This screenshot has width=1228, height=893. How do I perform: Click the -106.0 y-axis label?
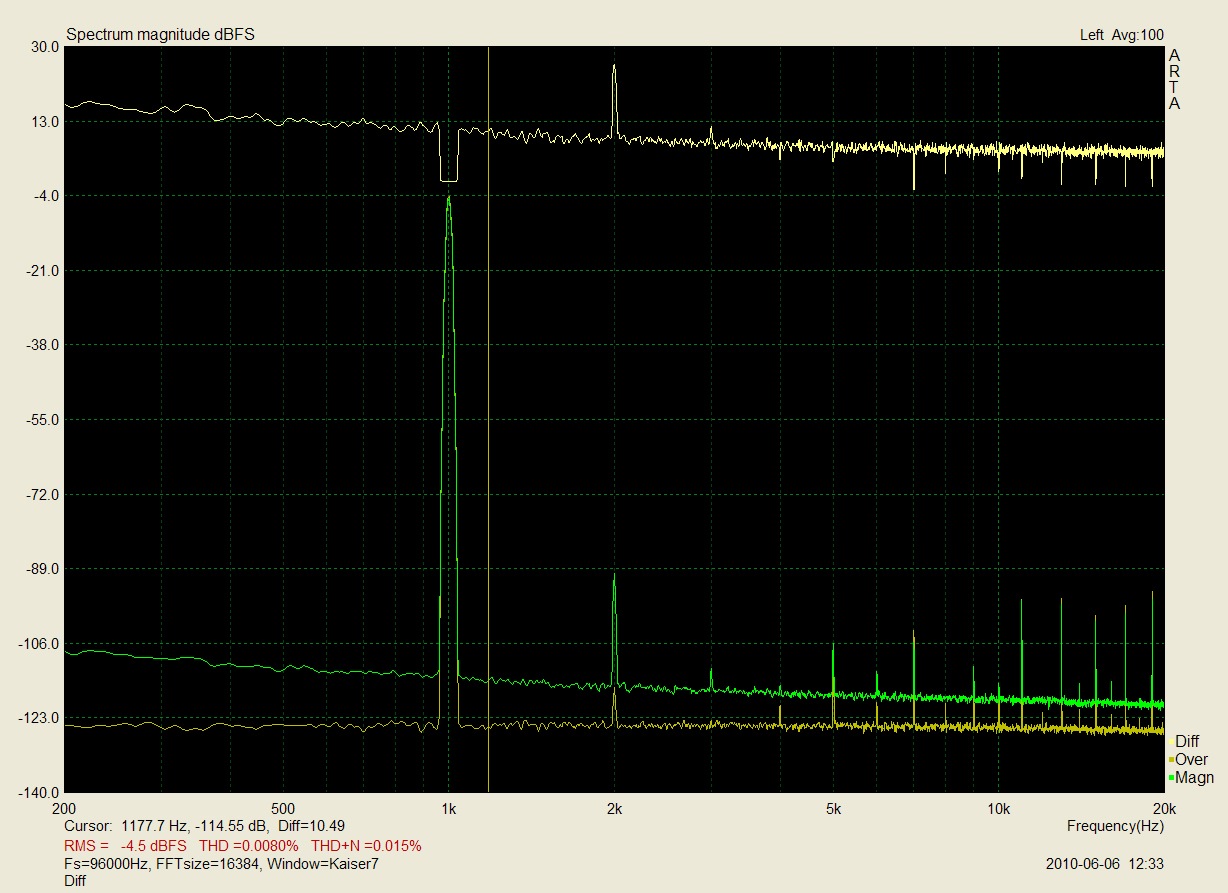41,644
